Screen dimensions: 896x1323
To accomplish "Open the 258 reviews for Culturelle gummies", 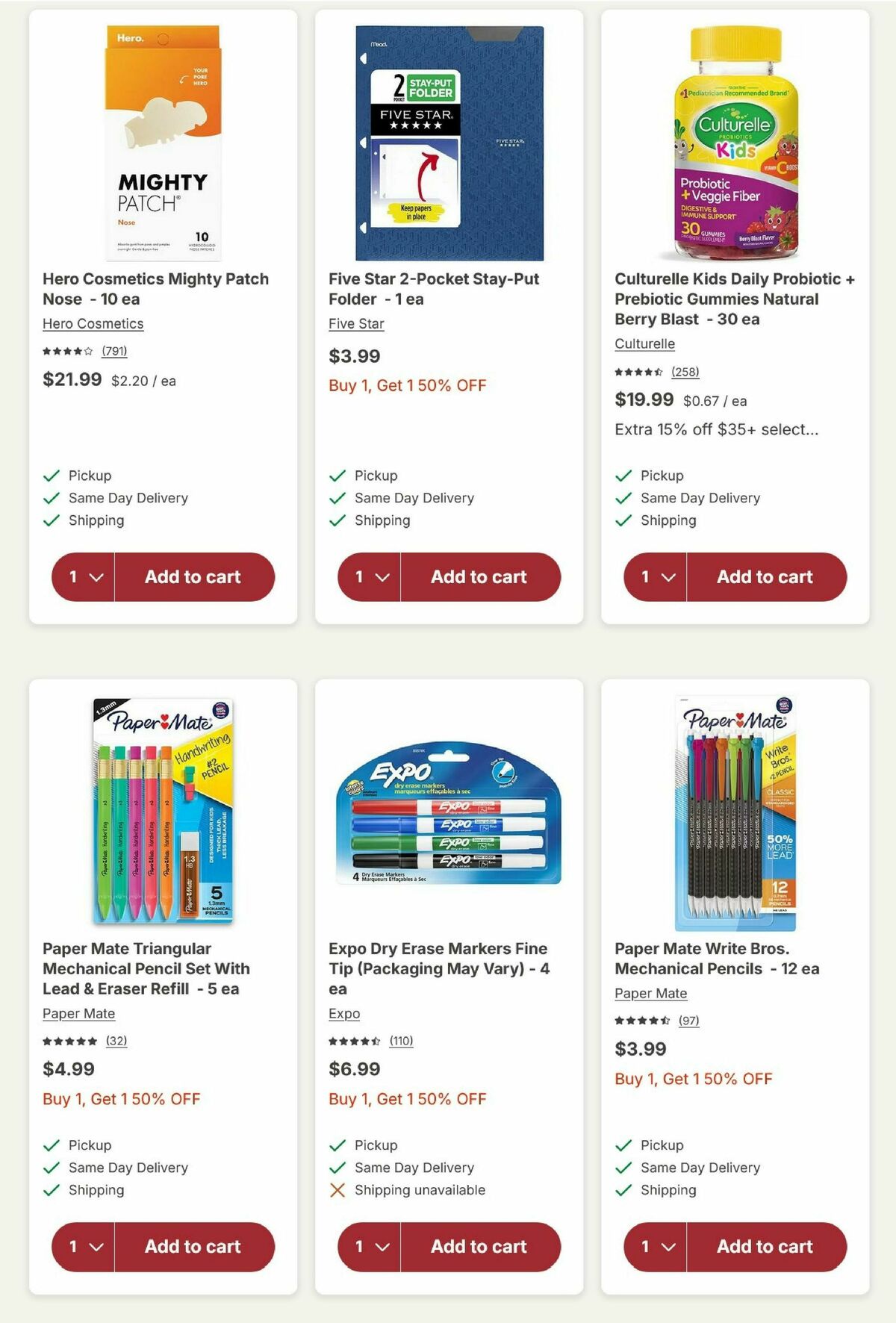I will coord(687,373).
